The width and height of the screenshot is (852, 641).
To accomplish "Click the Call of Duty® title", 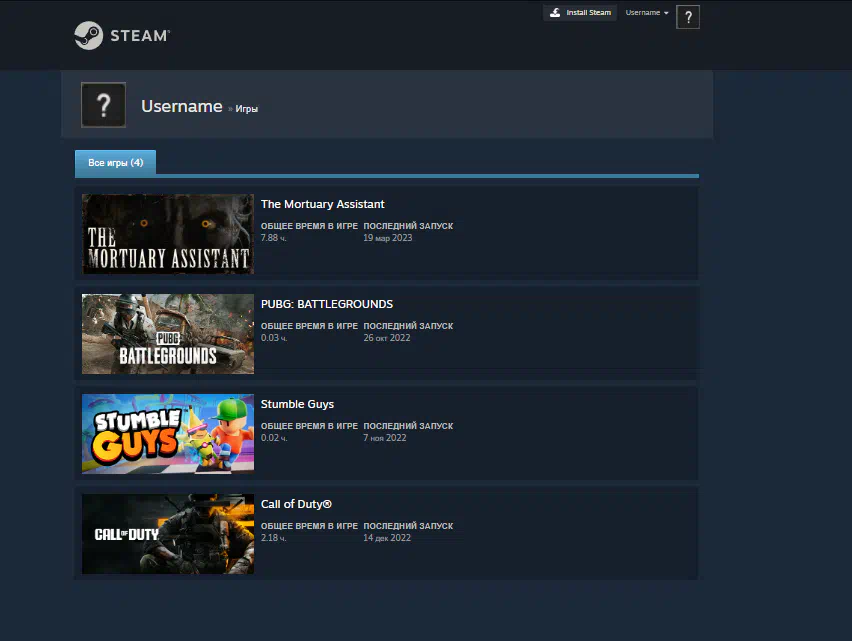I will 296,504.
